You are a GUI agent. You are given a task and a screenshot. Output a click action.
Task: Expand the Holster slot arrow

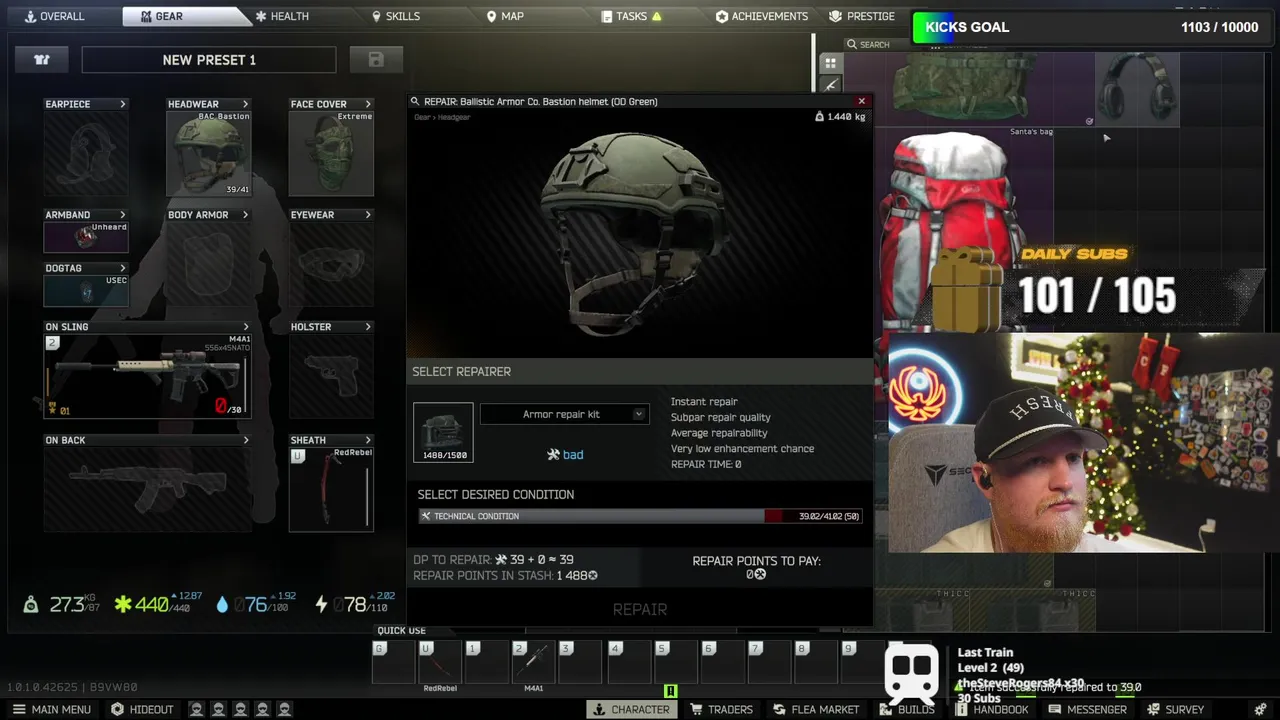[368, 327]
